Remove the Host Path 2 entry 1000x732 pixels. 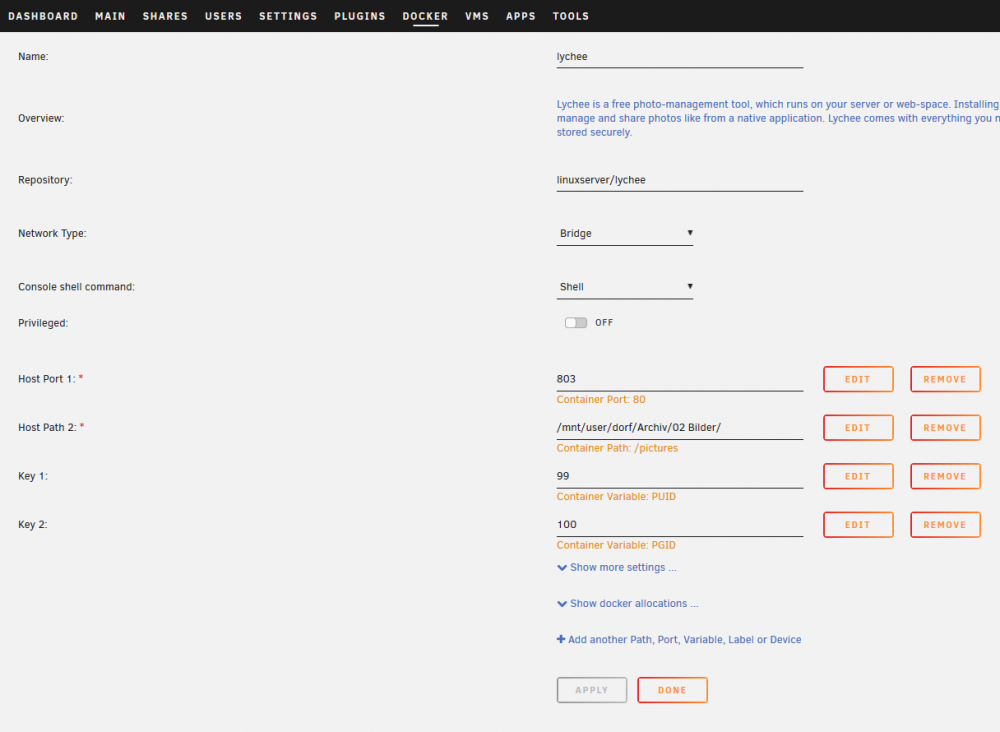(x=945, y=428)
